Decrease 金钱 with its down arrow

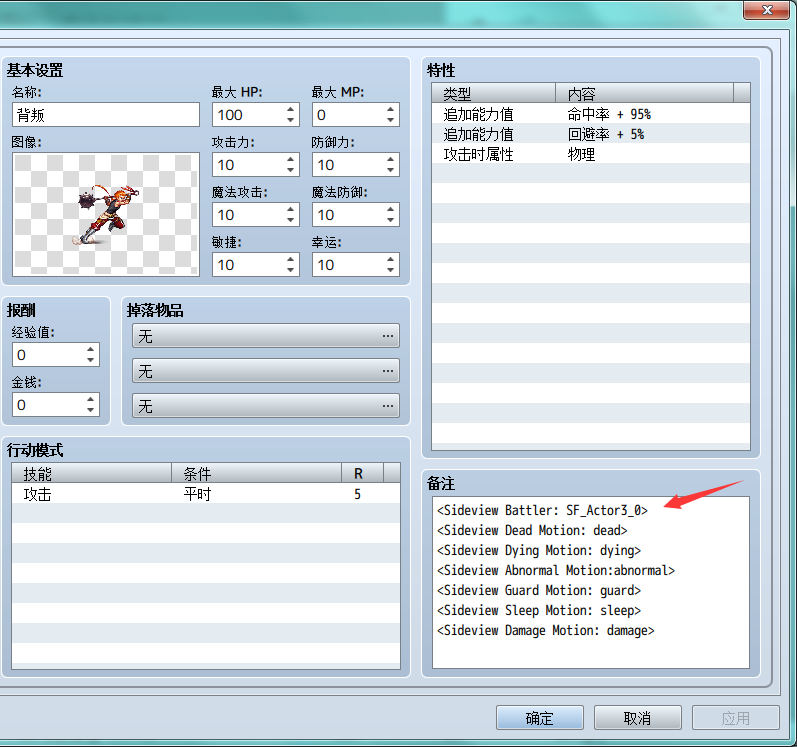[90, 410]
